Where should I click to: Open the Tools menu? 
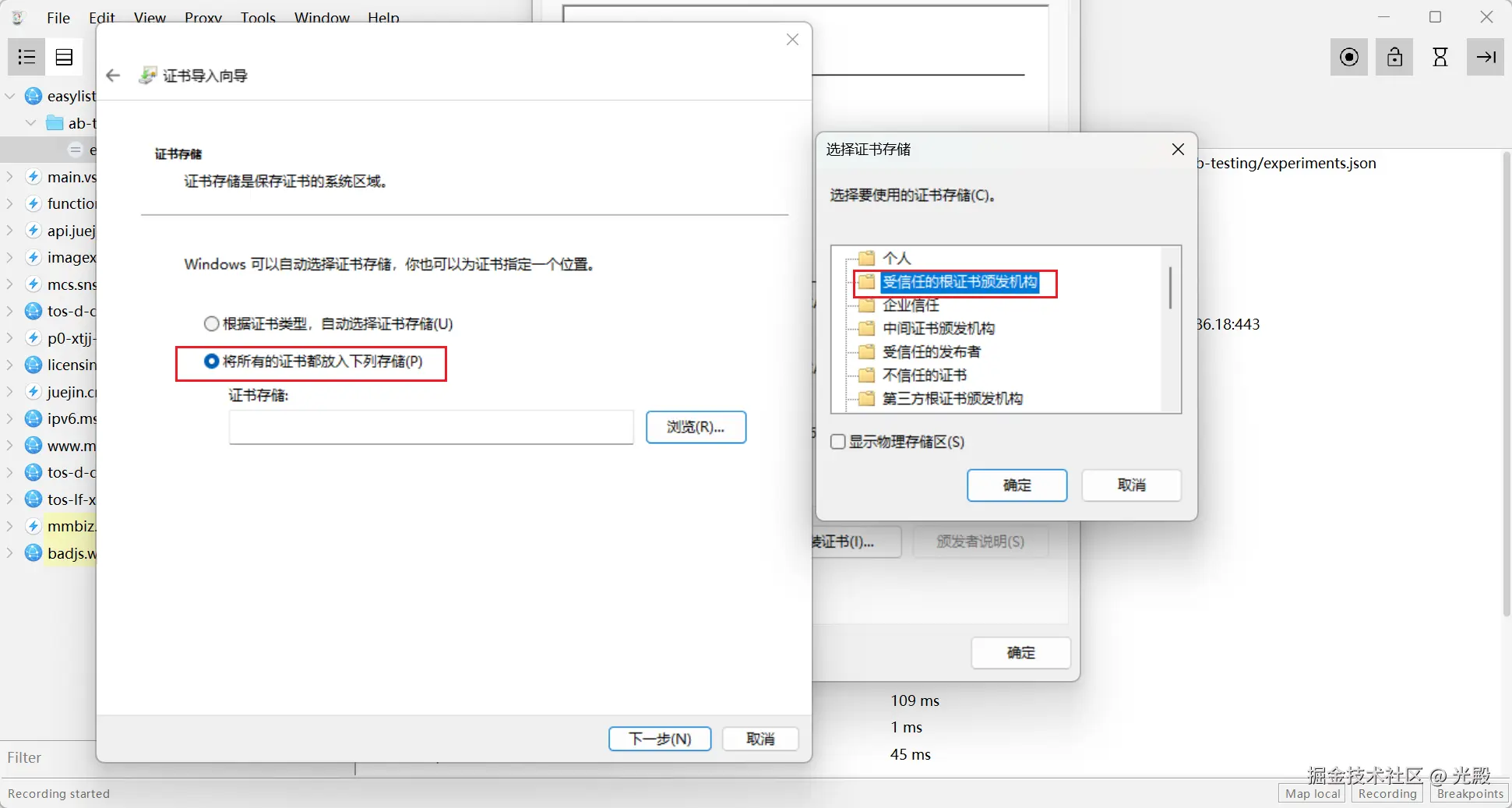tap(258, 17)
